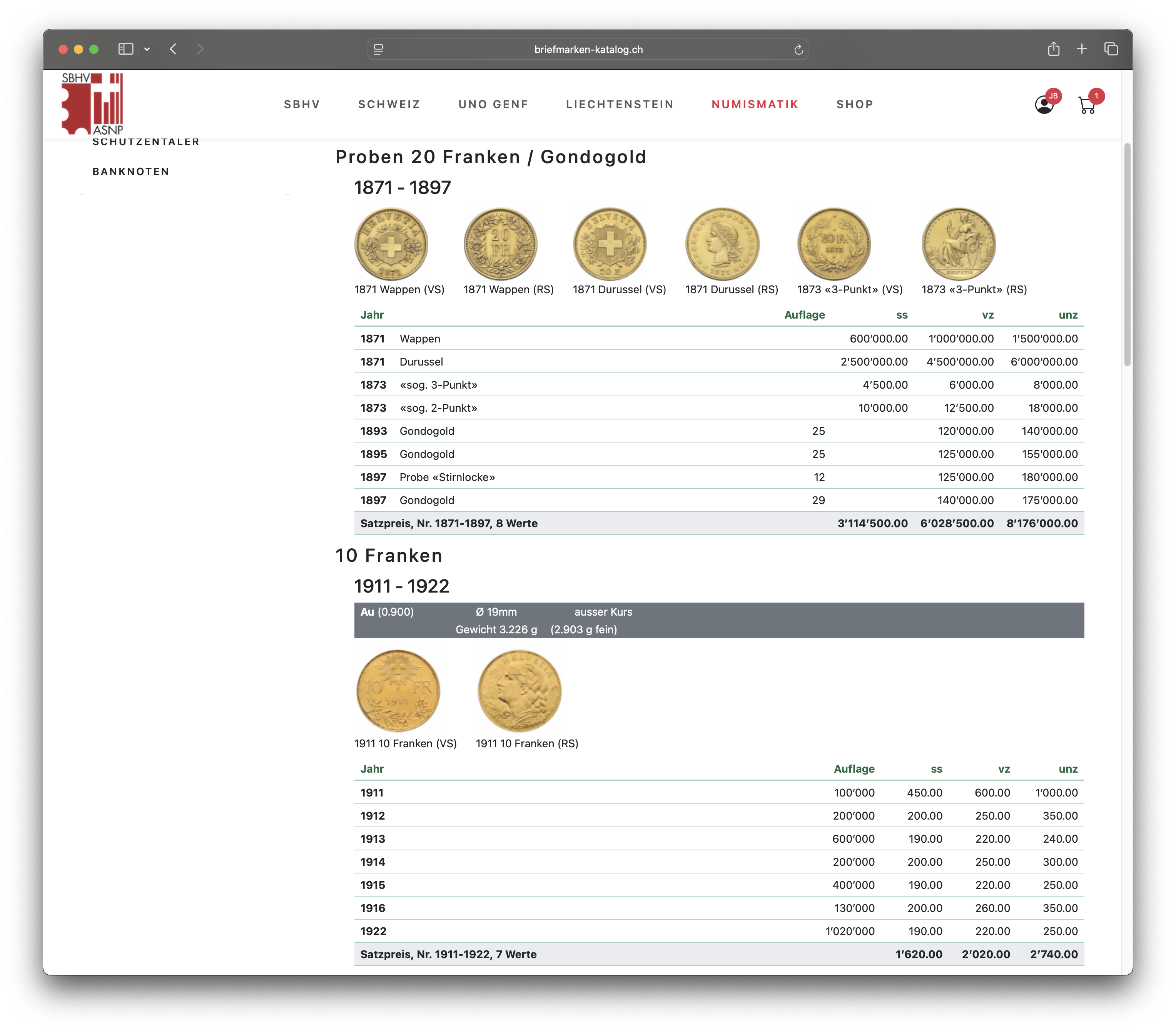Click the '10 Franken' section heading
This screenshot has height=1032, width=1176.
tap(389, 555)
